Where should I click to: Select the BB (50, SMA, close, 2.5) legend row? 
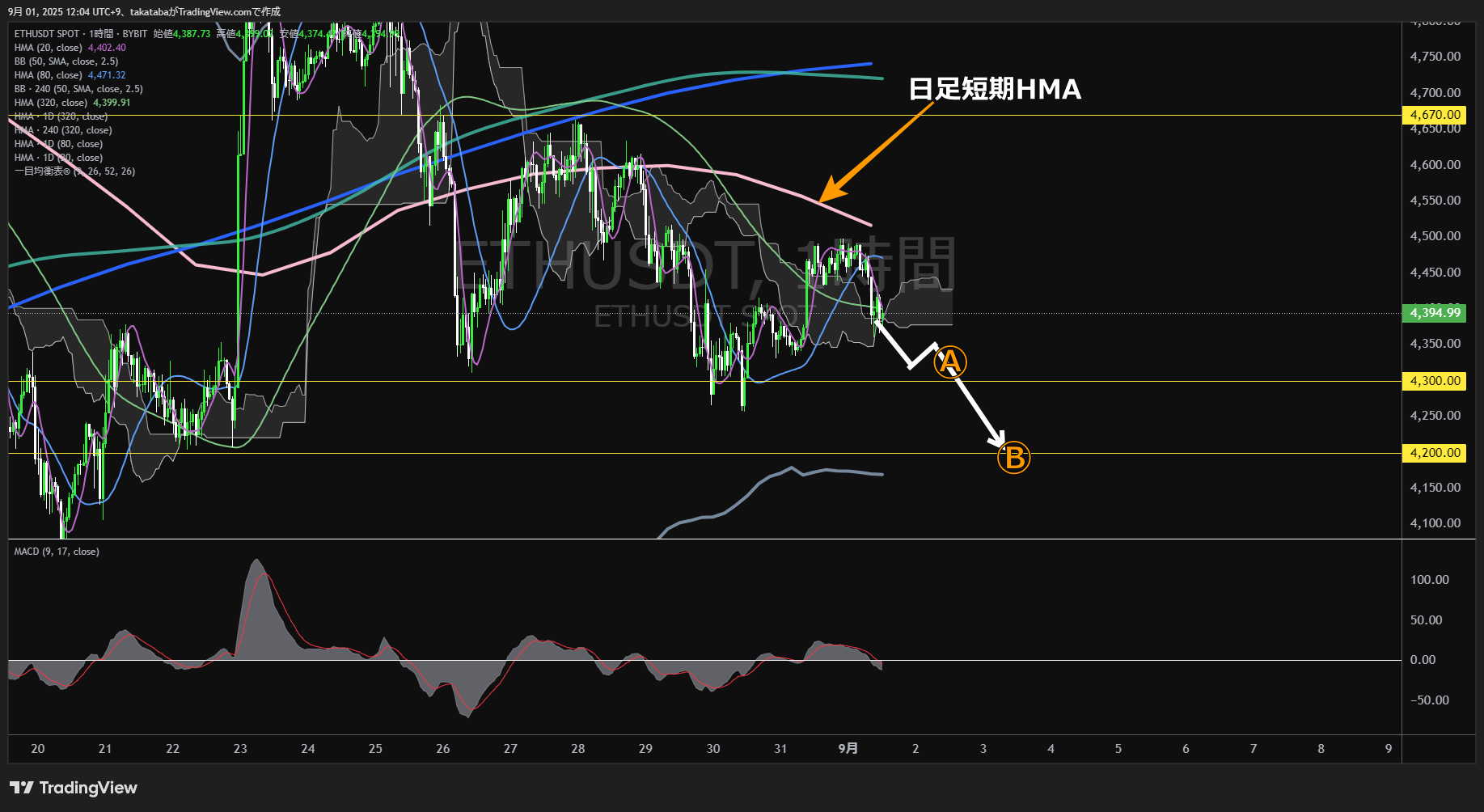(66, 61)
